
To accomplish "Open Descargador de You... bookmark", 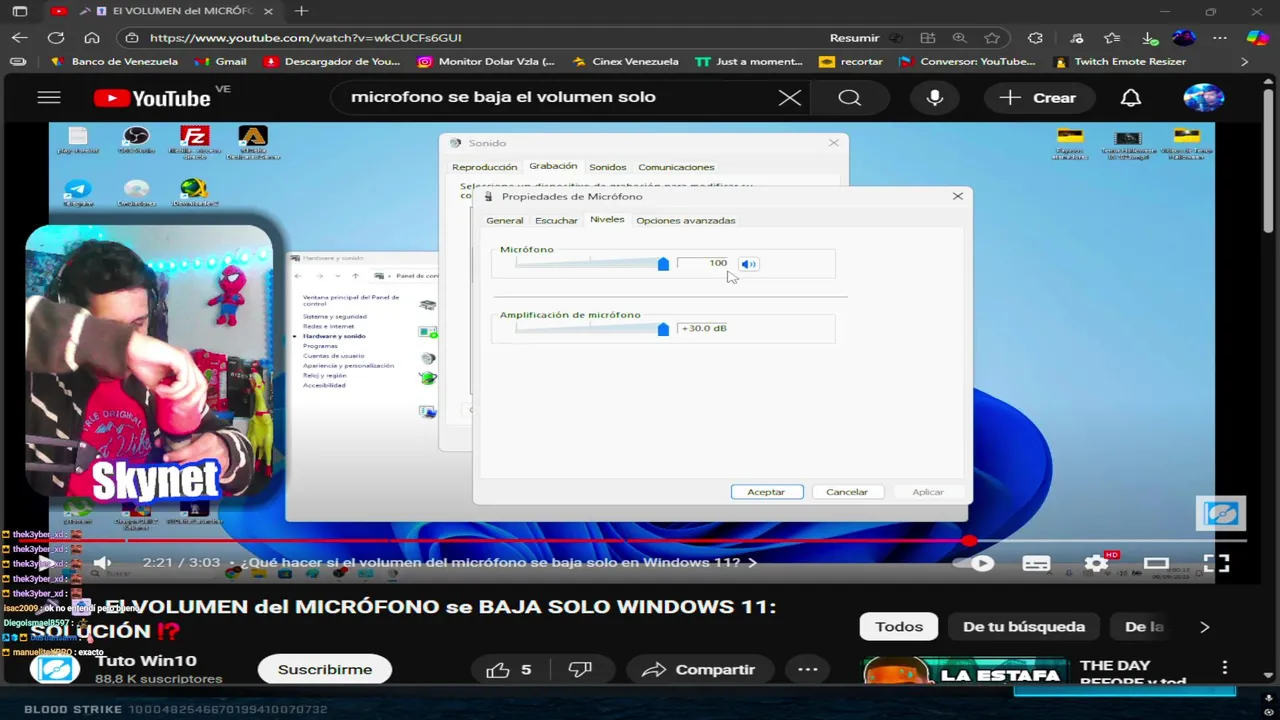I will pos(332,61).
